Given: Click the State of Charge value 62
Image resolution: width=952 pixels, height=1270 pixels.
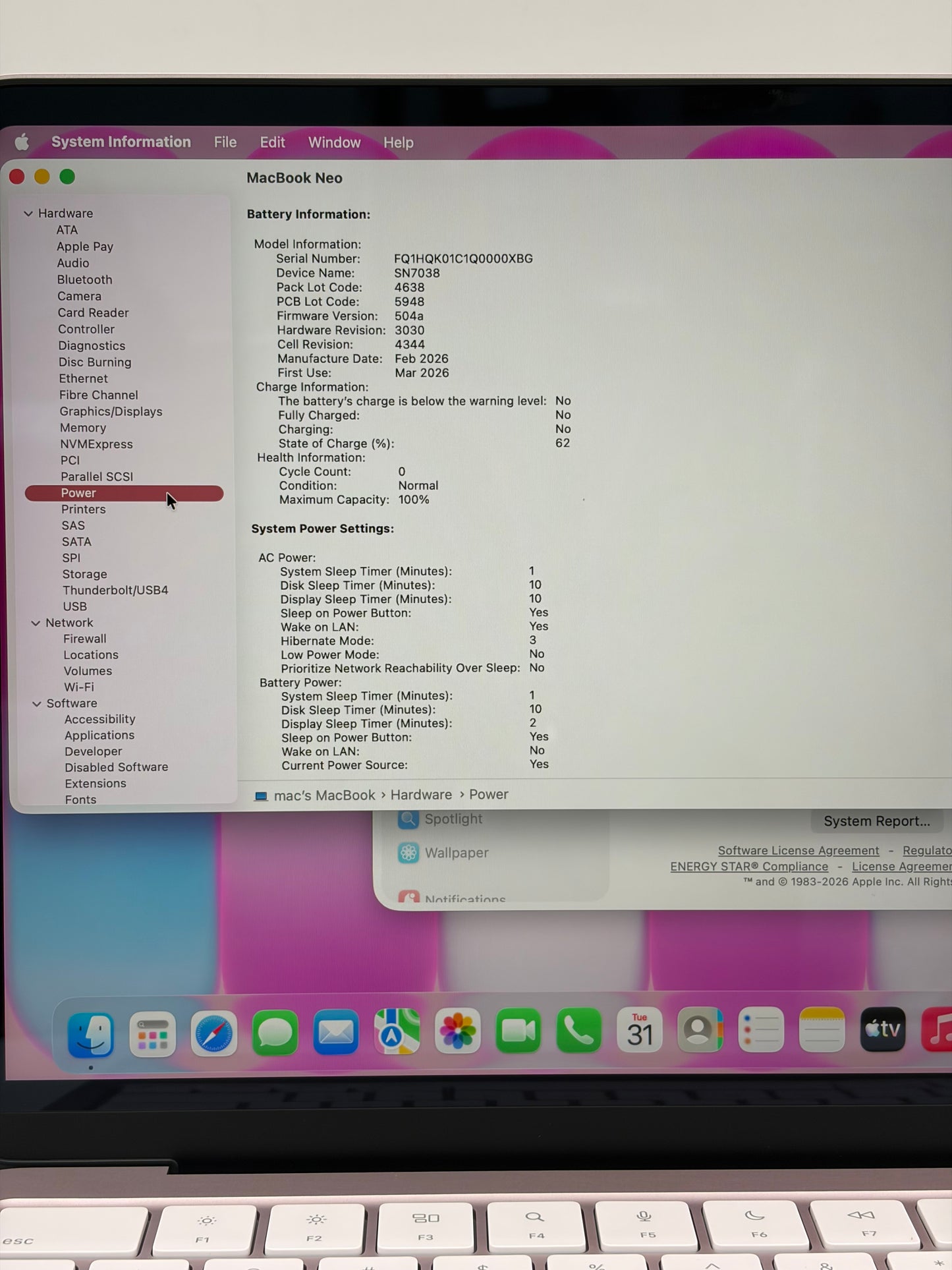Looking at the screenshot, I should [x=563, y=443].
